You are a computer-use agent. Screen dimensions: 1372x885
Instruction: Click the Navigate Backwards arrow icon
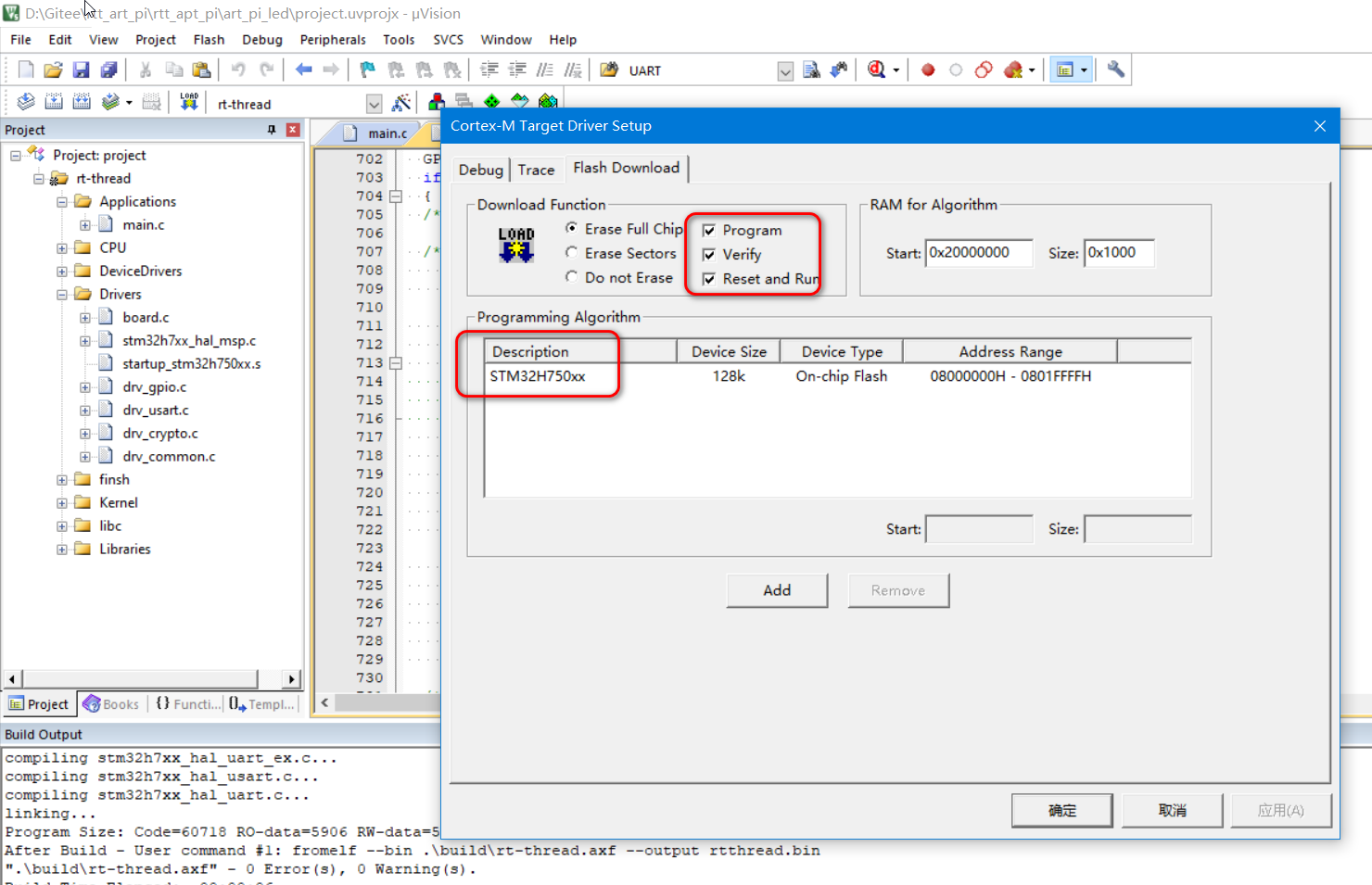[x=303, y=70]
